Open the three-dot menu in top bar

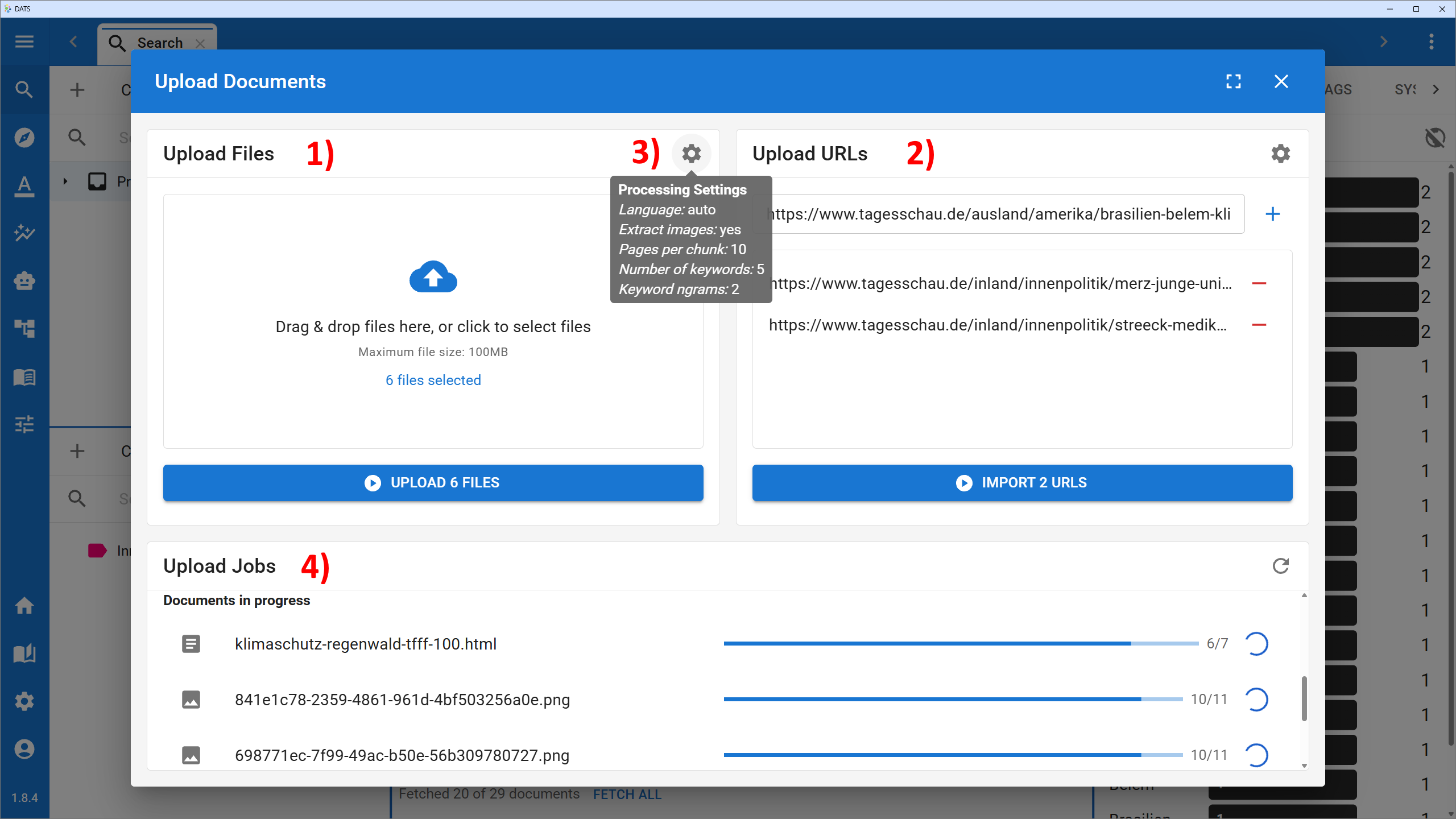1432,42
